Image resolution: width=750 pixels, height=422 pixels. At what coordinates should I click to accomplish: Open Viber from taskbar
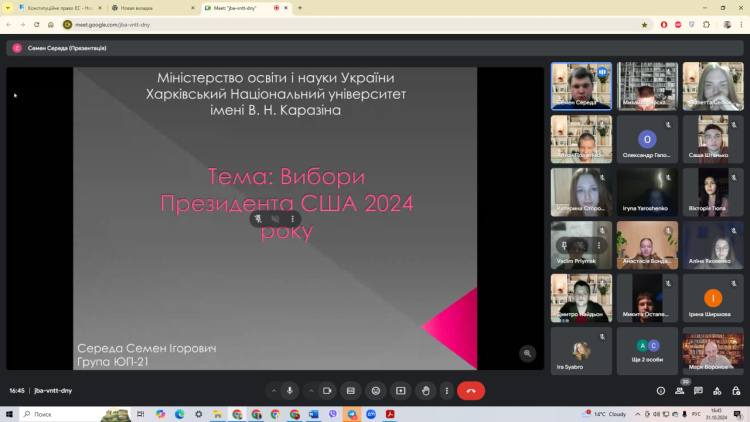coord(333,414)
